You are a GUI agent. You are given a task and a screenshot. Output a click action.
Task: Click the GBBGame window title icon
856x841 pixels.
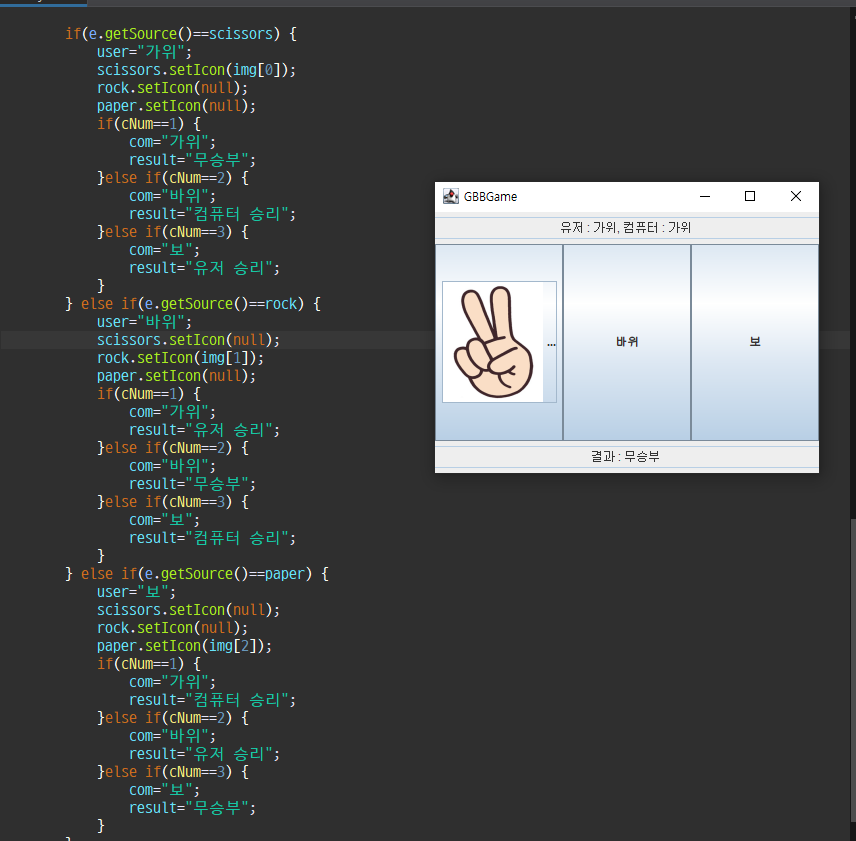pyautogui.click(x=450, y=196)
